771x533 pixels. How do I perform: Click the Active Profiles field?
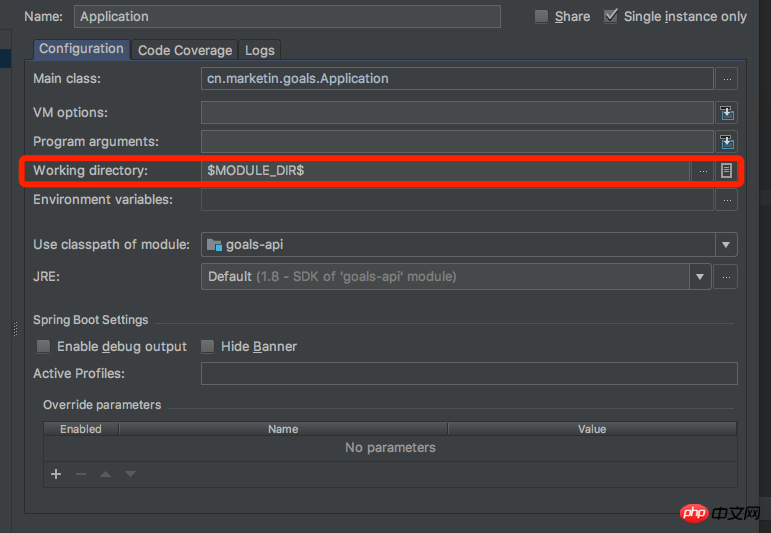pos(469,374)
